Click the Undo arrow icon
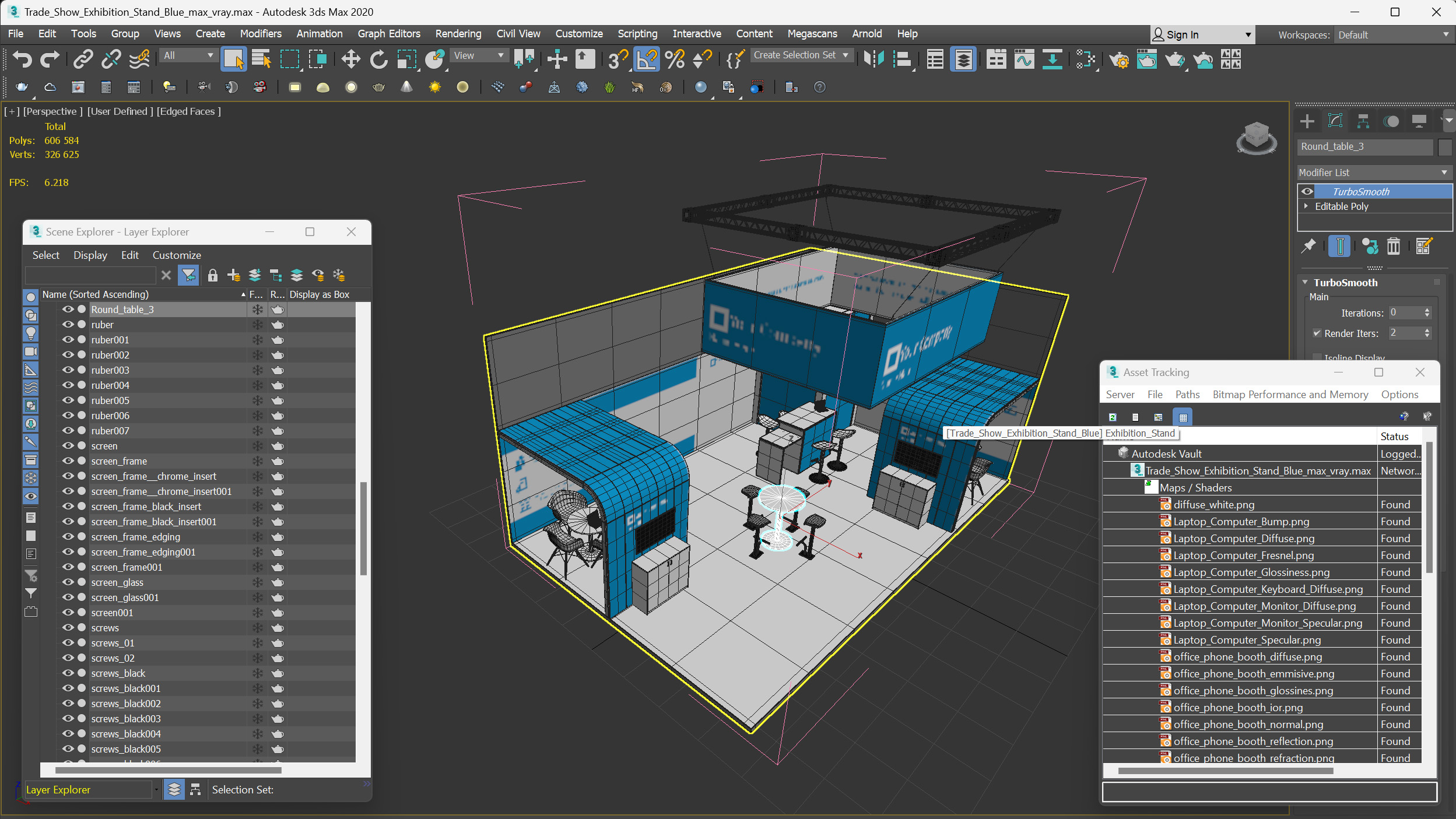 (x=22, y=59)
